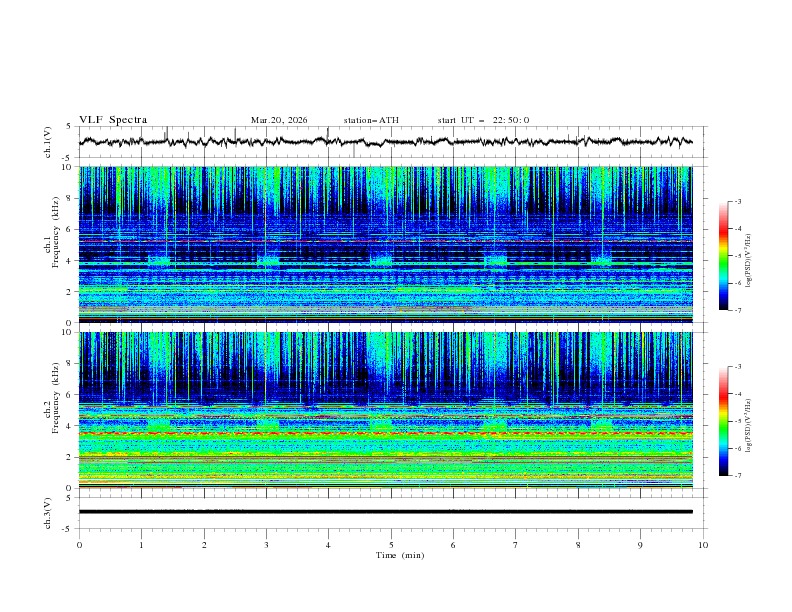Click the 10-minute tick label on time axis
792x612 pixels.
coord(703,544)
